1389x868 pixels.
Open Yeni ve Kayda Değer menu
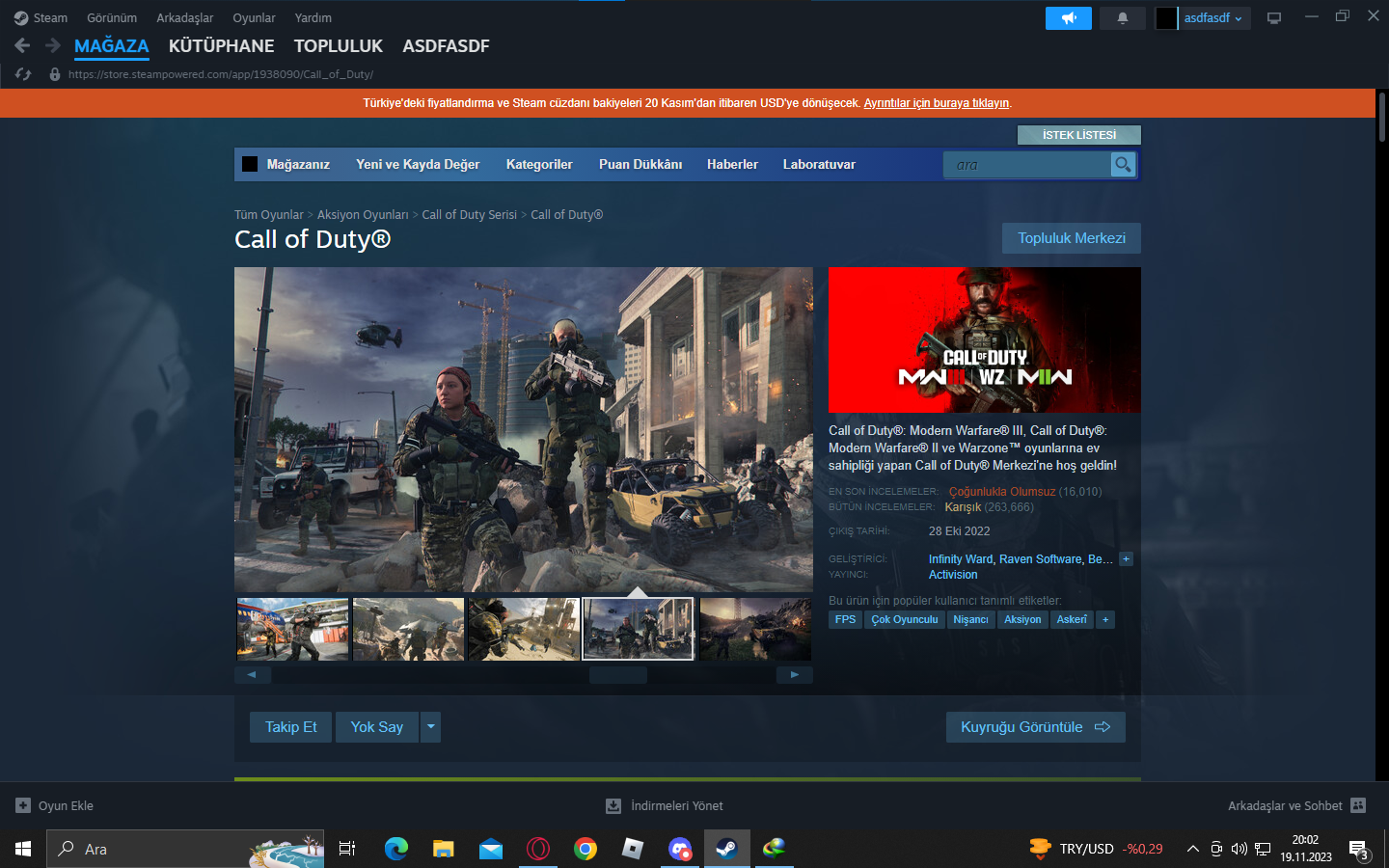[x=418, y=165]
